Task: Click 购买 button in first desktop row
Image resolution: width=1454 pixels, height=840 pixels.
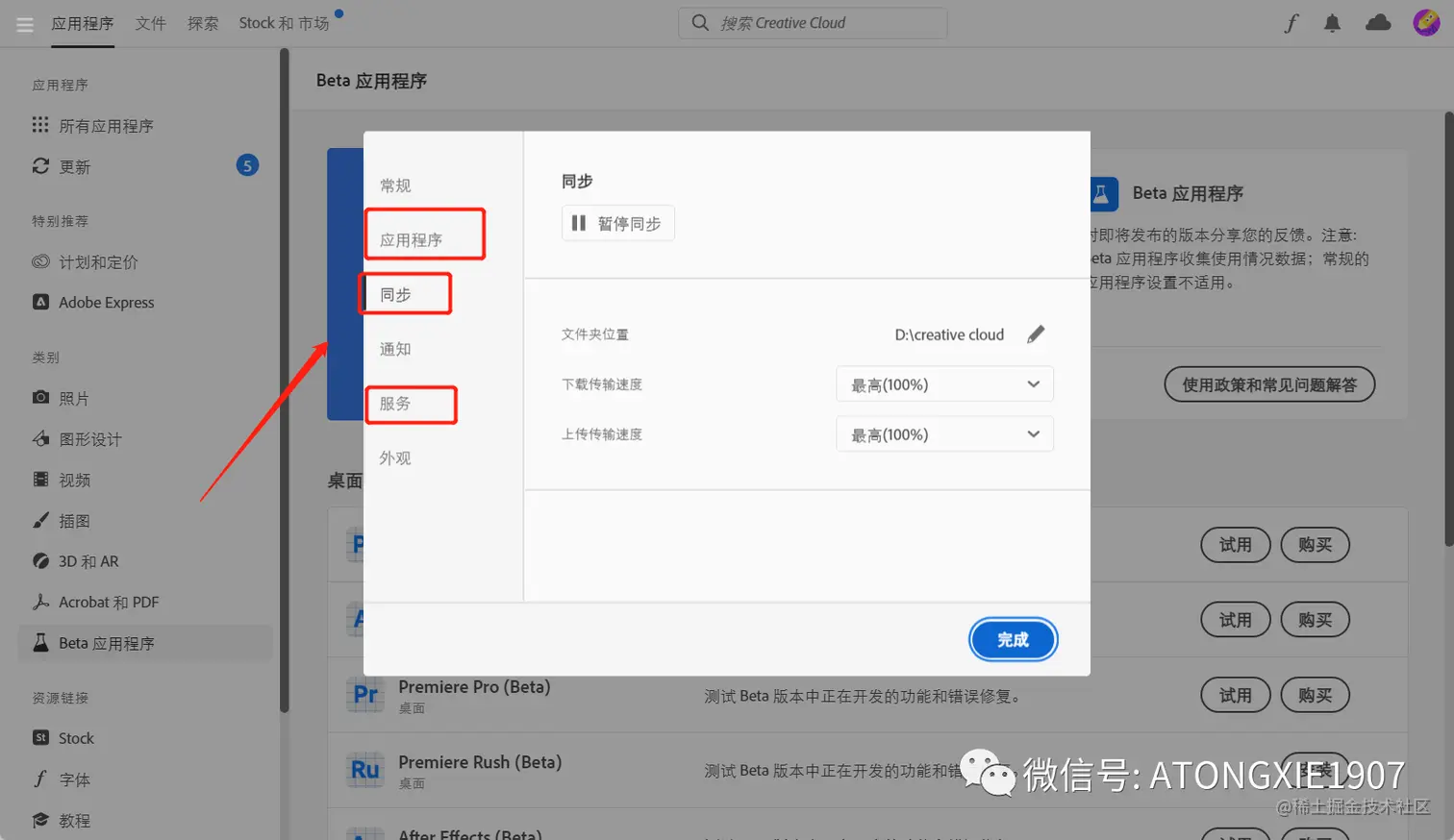Action: click(1316, 545)
